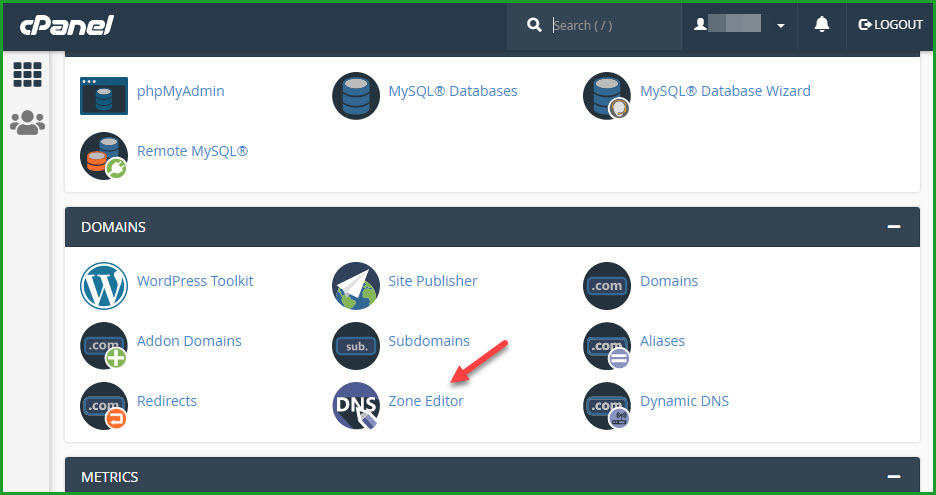
Task: Open the MySQL® Databases link
Action: pyautogui.click(x=453, y=91)
